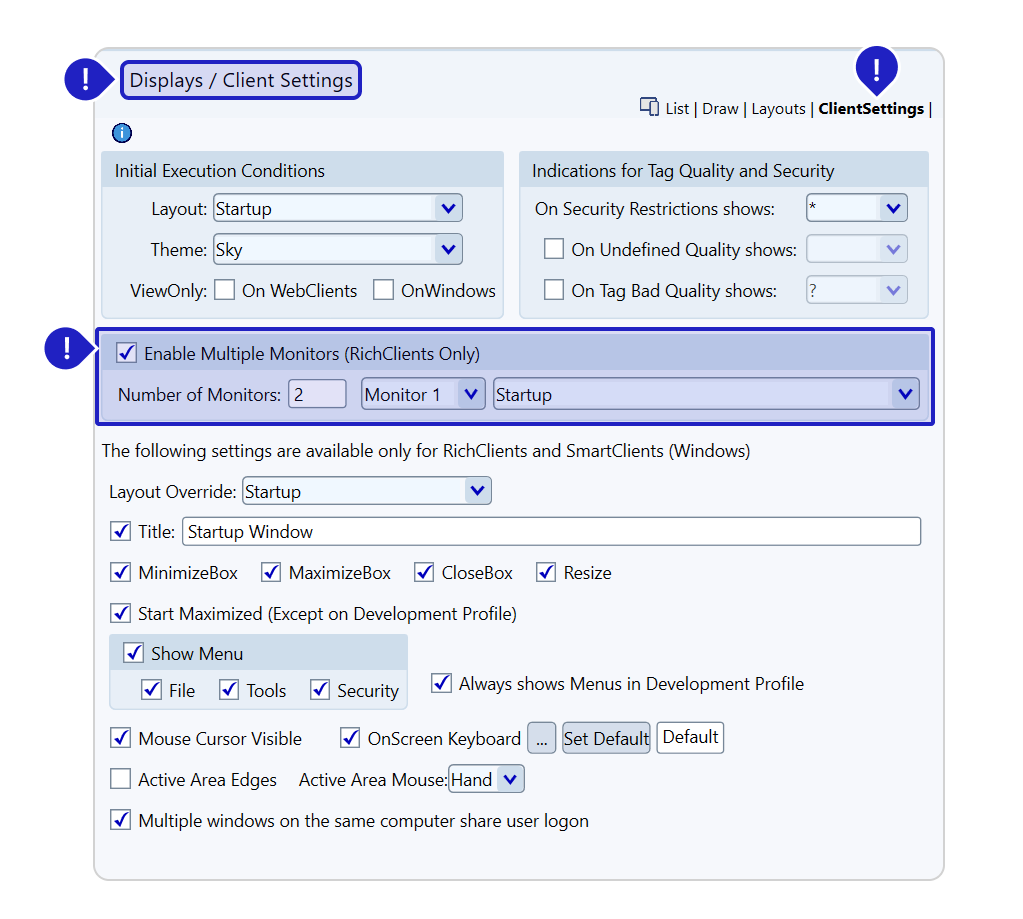Enable the Active Area Edges checkbox
Screen dimensions: 1023x919
tap(121, 779)
